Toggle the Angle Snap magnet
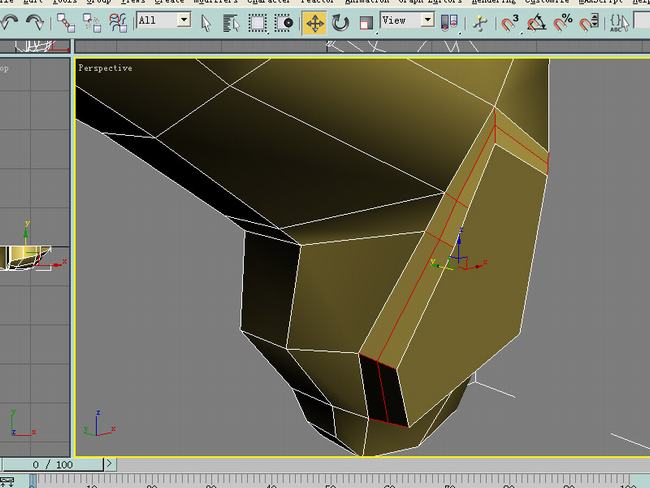This screenshot has height=488, width=650. coord(537,23)
